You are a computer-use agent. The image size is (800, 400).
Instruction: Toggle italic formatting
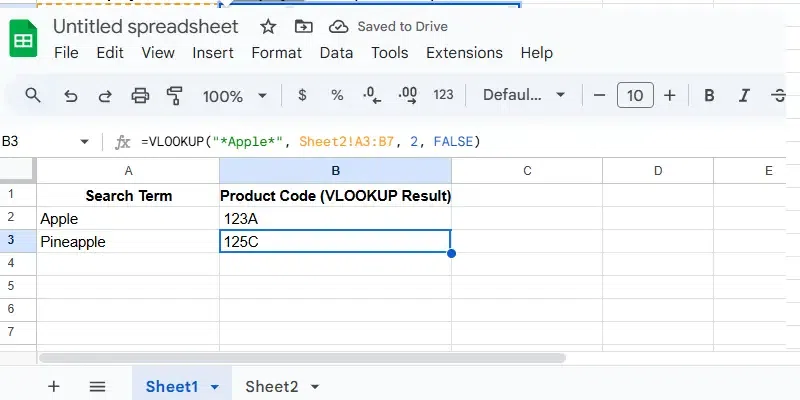743,96
